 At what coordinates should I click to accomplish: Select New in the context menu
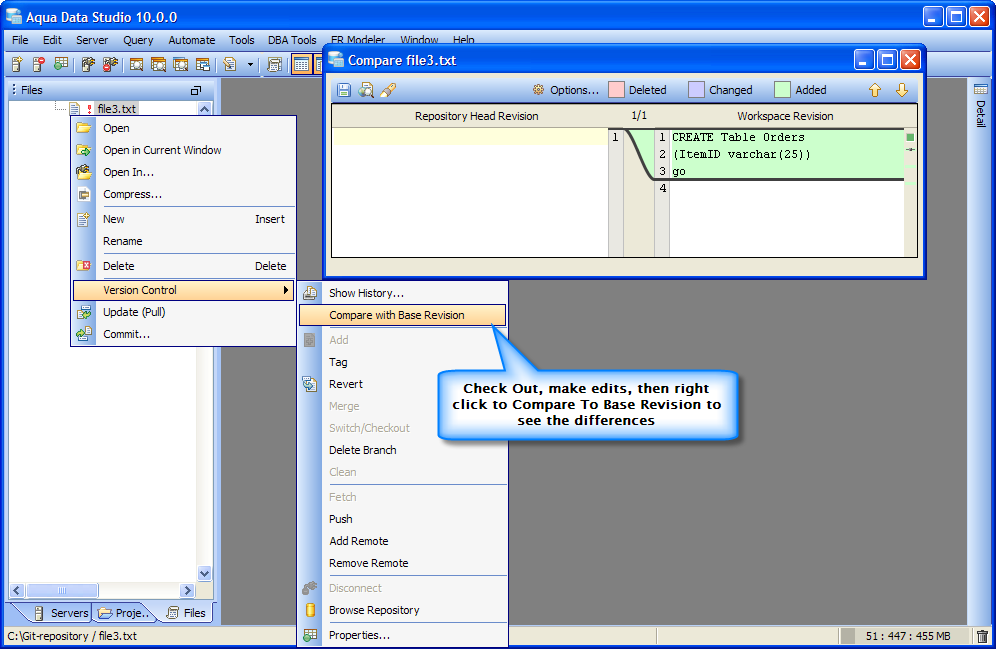pos(184,219)
